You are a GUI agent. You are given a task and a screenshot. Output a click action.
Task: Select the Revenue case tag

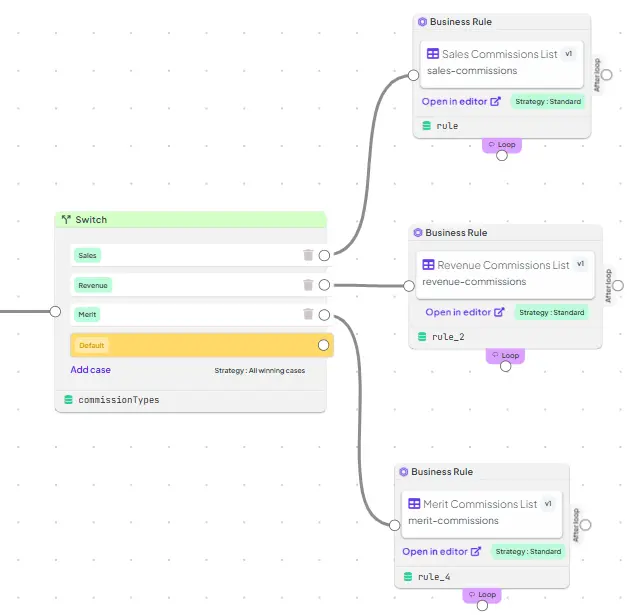tap(93, 285)
